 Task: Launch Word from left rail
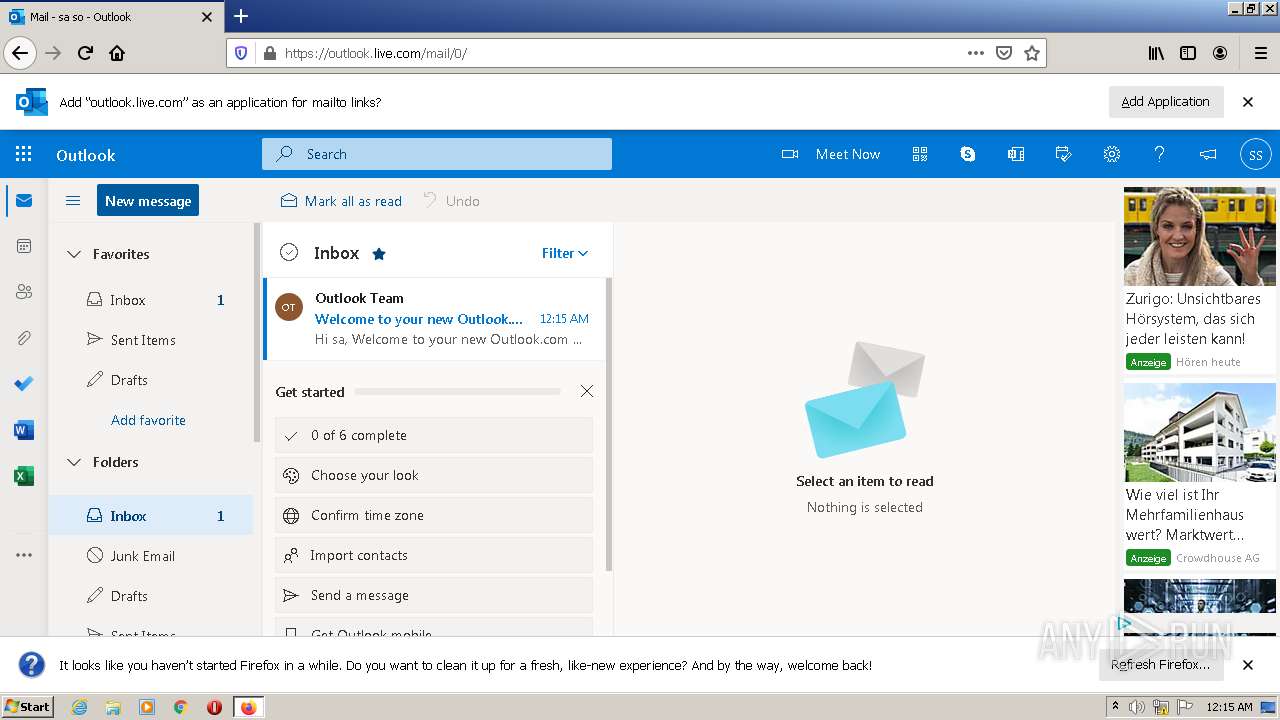pyautogui.click(x=24, y=430)
